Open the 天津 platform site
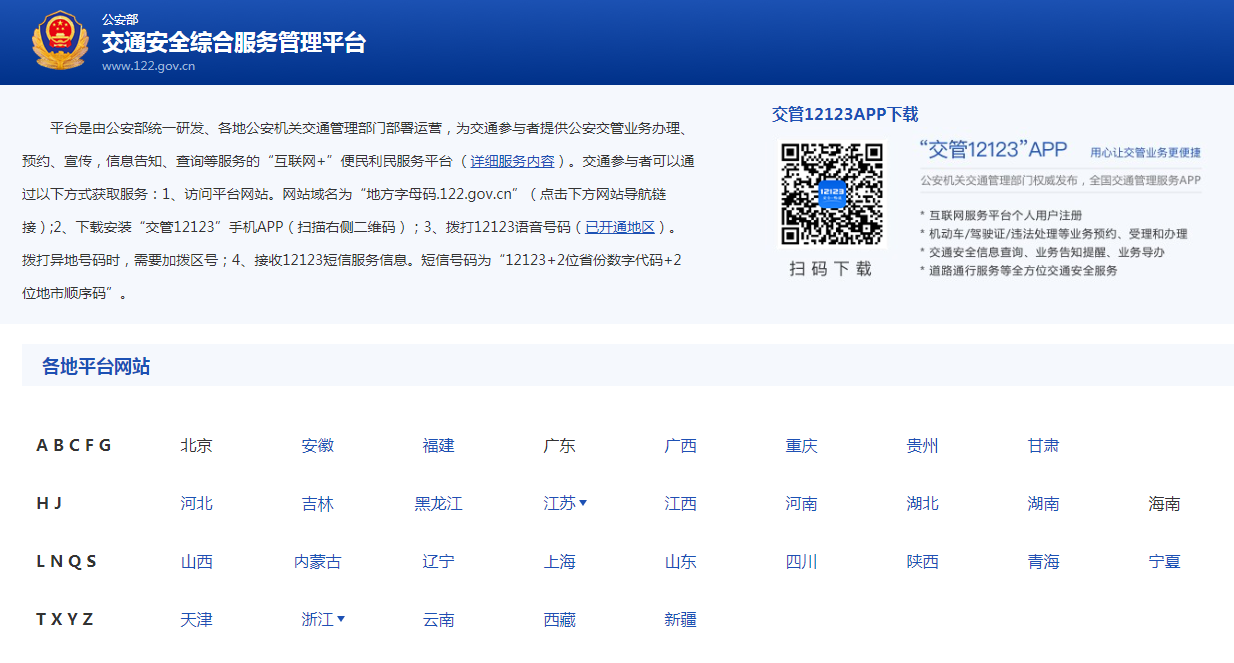The image size is (1234, 663). click(196, 620)
